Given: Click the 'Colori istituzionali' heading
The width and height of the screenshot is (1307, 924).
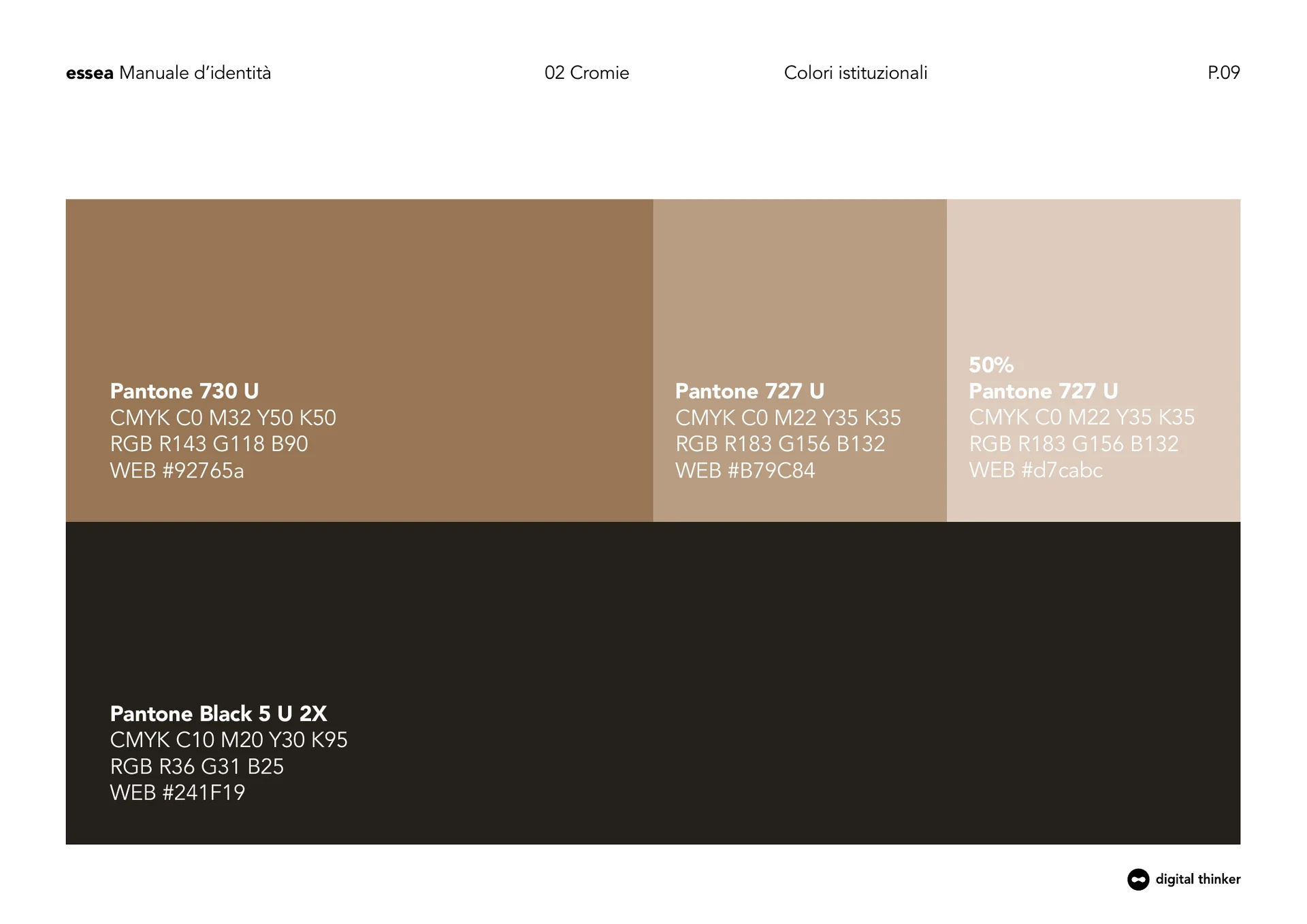Looking at the screenshot, I should click(x=856, y=73).
